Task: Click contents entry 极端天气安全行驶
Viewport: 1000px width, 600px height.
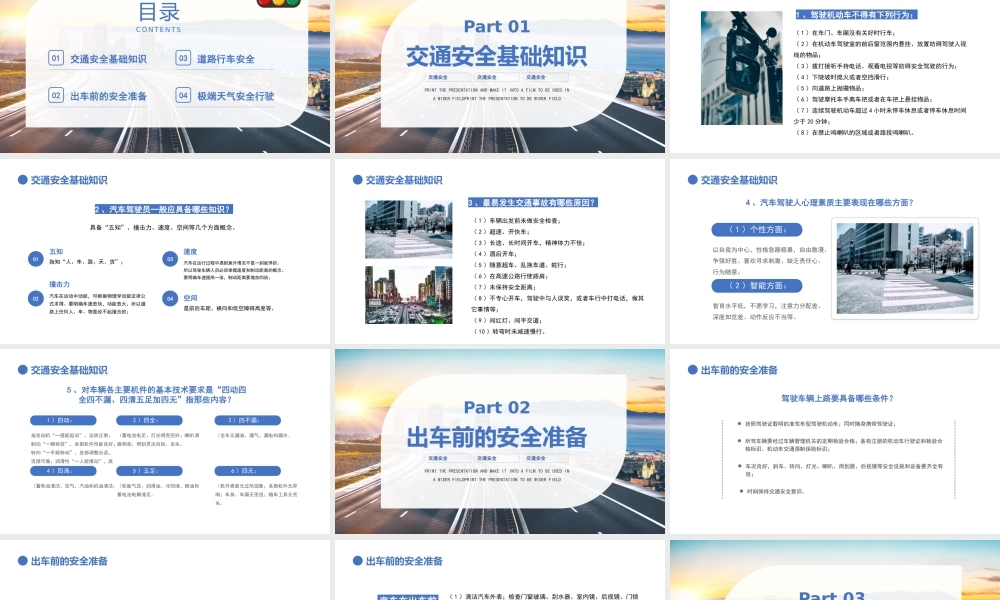Action: pos(235,96)
